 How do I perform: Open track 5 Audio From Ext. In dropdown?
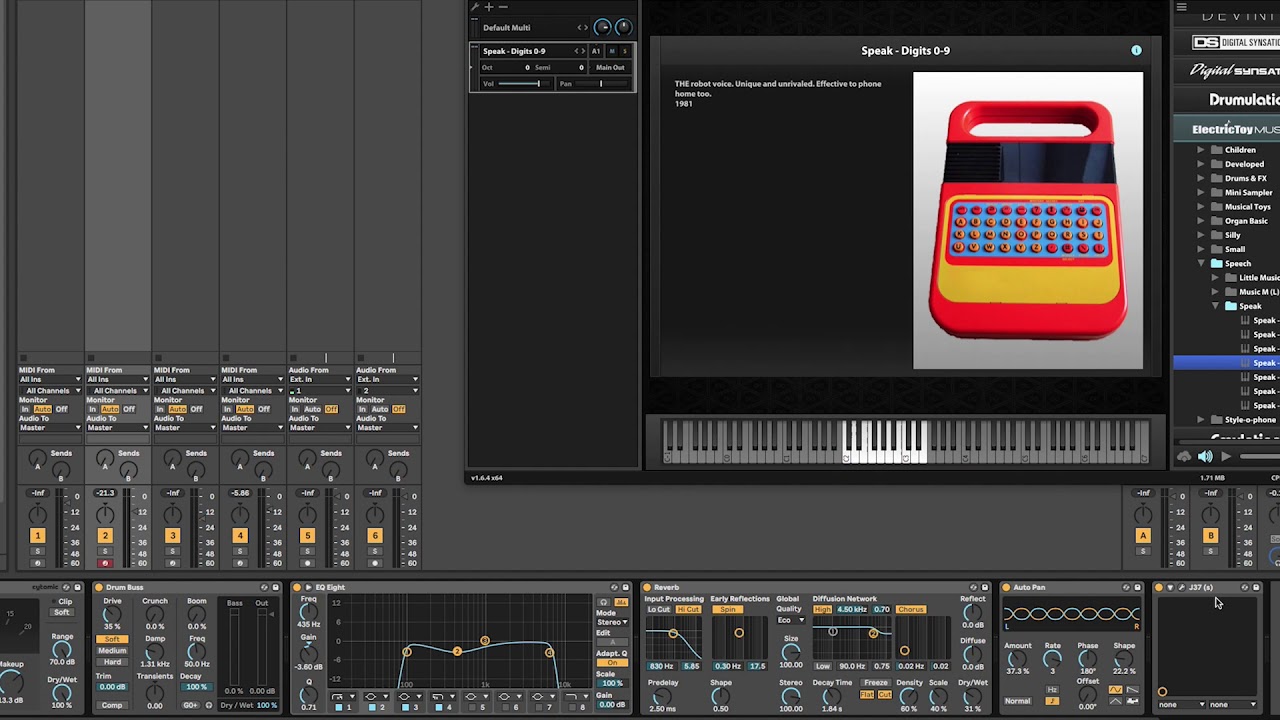click(x=320, y=379)
